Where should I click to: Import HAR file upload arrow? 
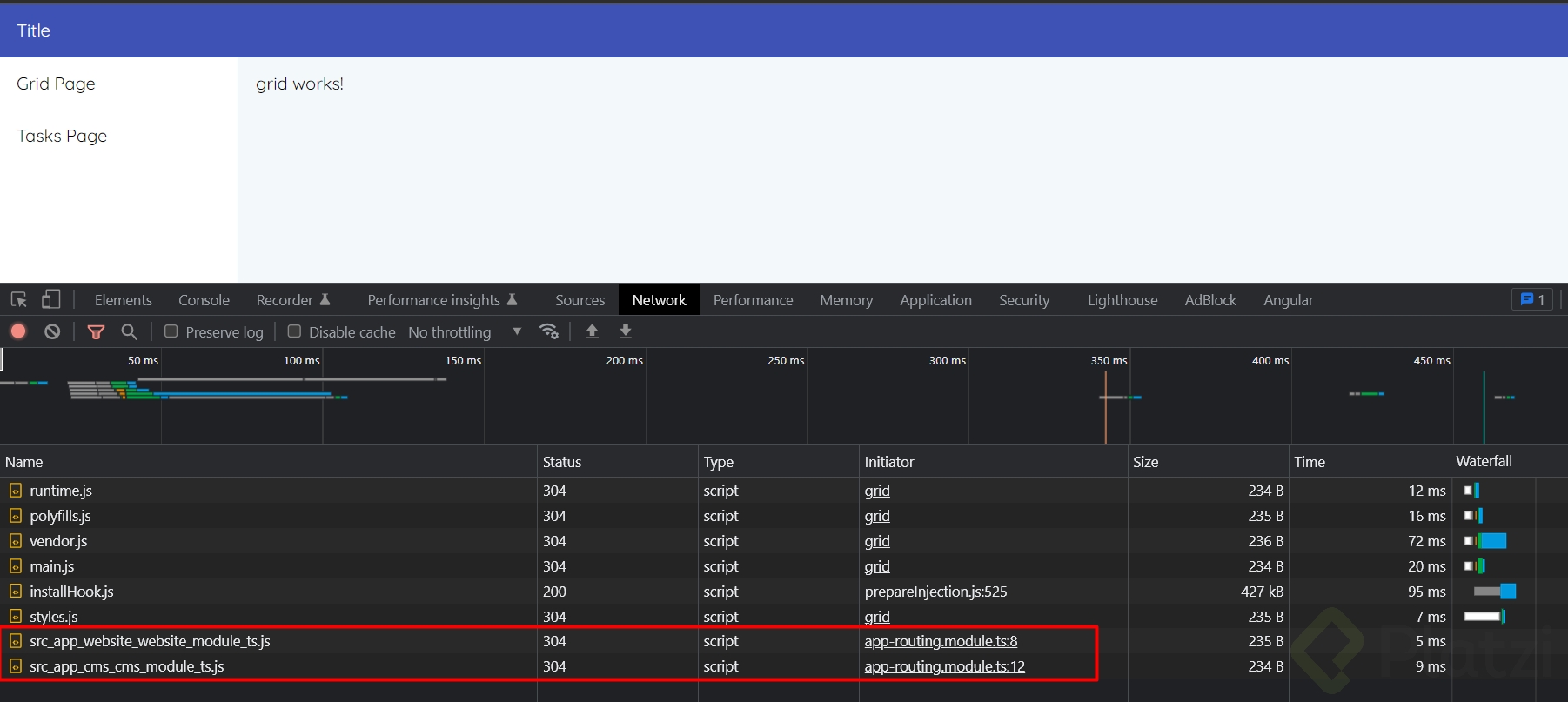tap(592, 331)
